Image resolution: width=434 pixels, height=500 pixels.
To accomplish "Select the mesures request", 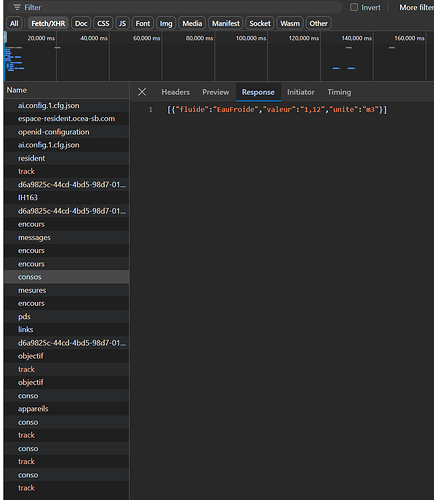I will pyautogui.click(x=67, y=290).
